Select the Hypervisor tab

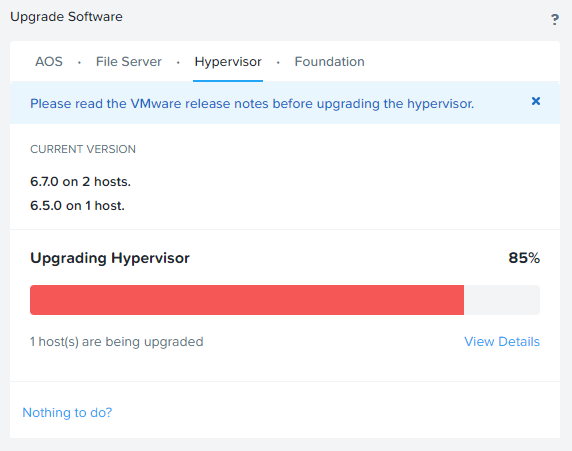[x=228, y=62]
